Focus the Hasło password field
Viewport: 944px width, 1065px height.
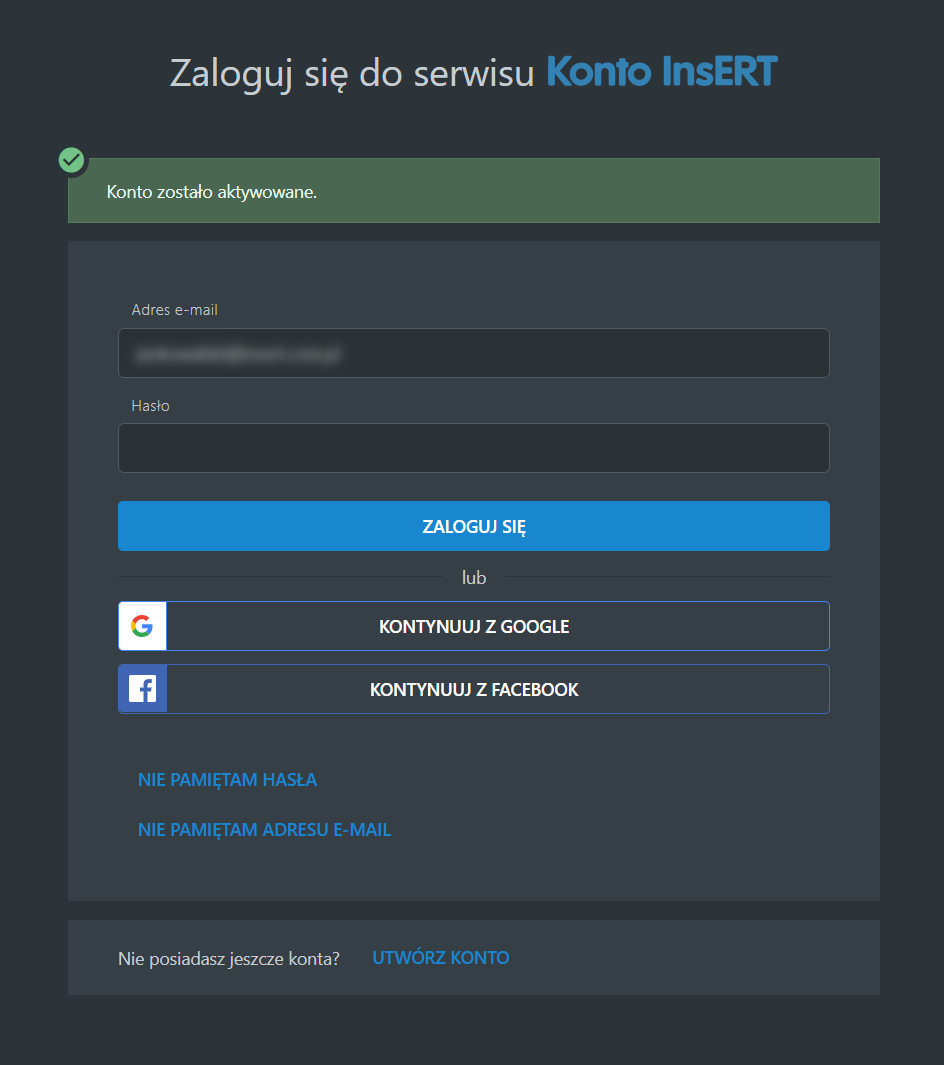pyautogui.click(x=473, y=448)
